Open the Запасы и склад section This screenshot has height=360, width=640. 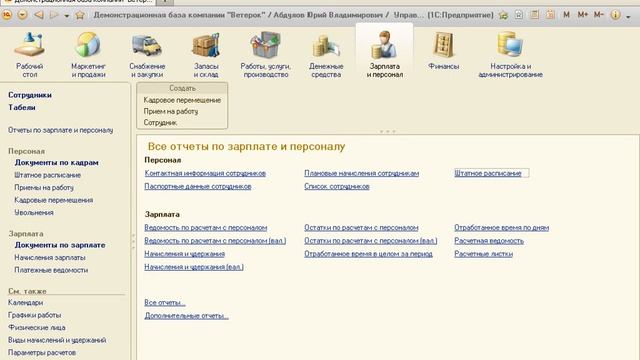pos(206,55)
